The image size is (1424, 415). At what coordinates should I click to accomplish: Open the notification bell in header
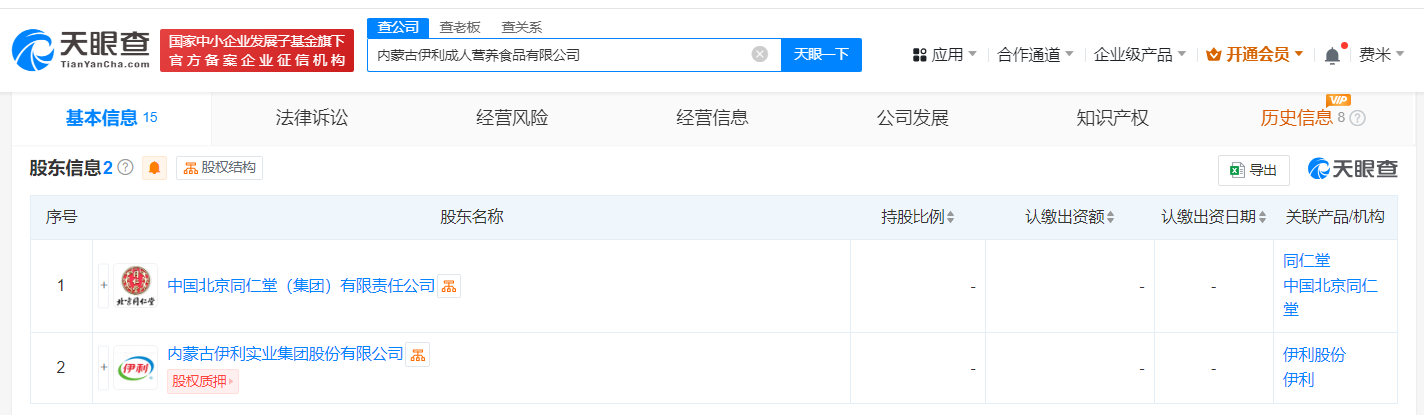tap(1332, 55)
